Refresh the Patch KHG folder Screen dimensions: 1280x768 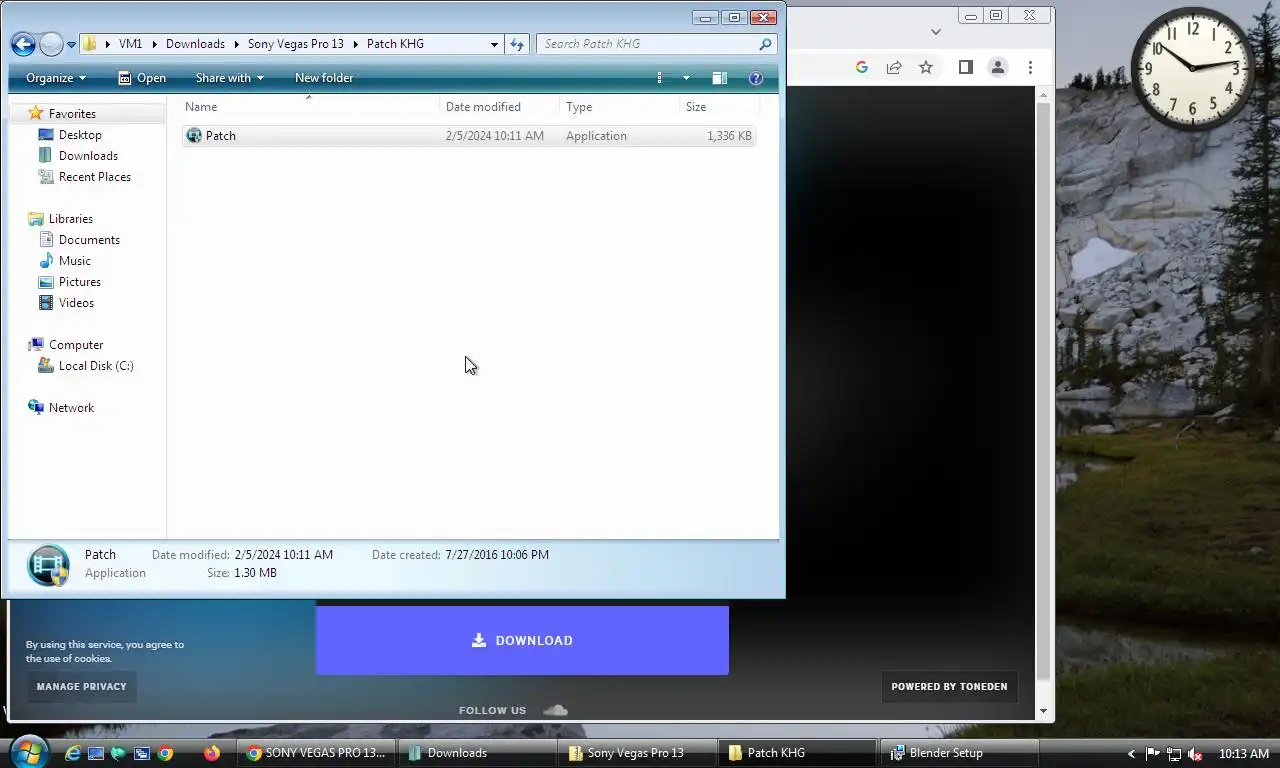[517, 44]
